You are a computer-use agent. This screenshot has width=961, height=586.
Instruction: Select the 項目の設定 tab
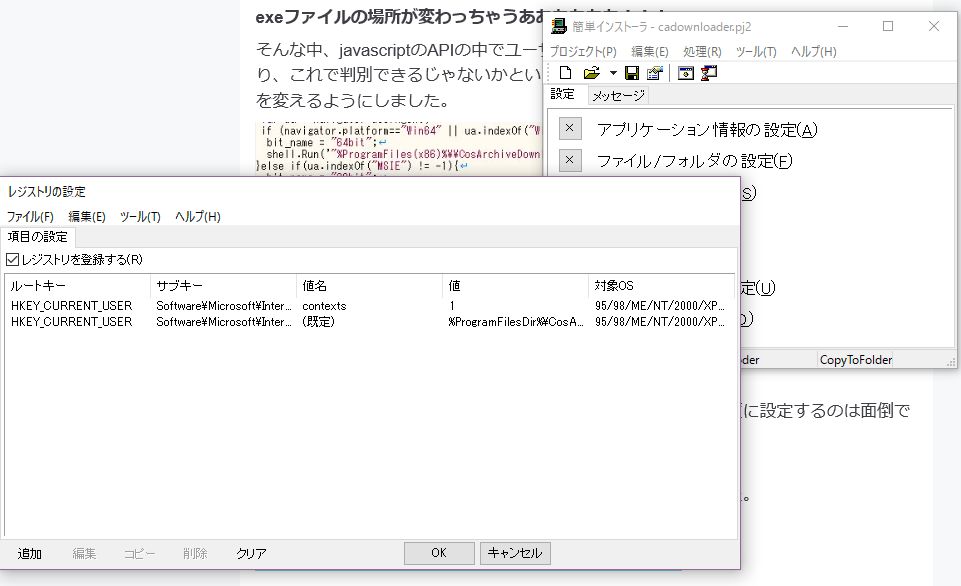point(37,237)
